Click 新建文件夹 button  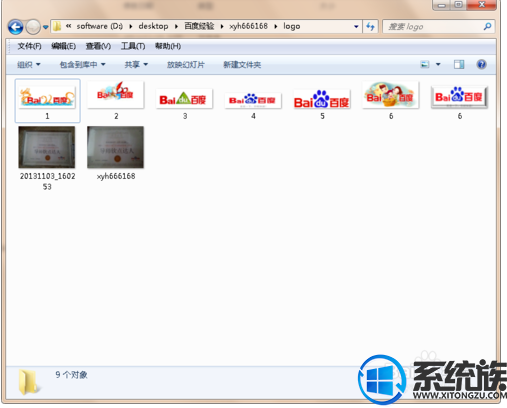tap(242, 65)
